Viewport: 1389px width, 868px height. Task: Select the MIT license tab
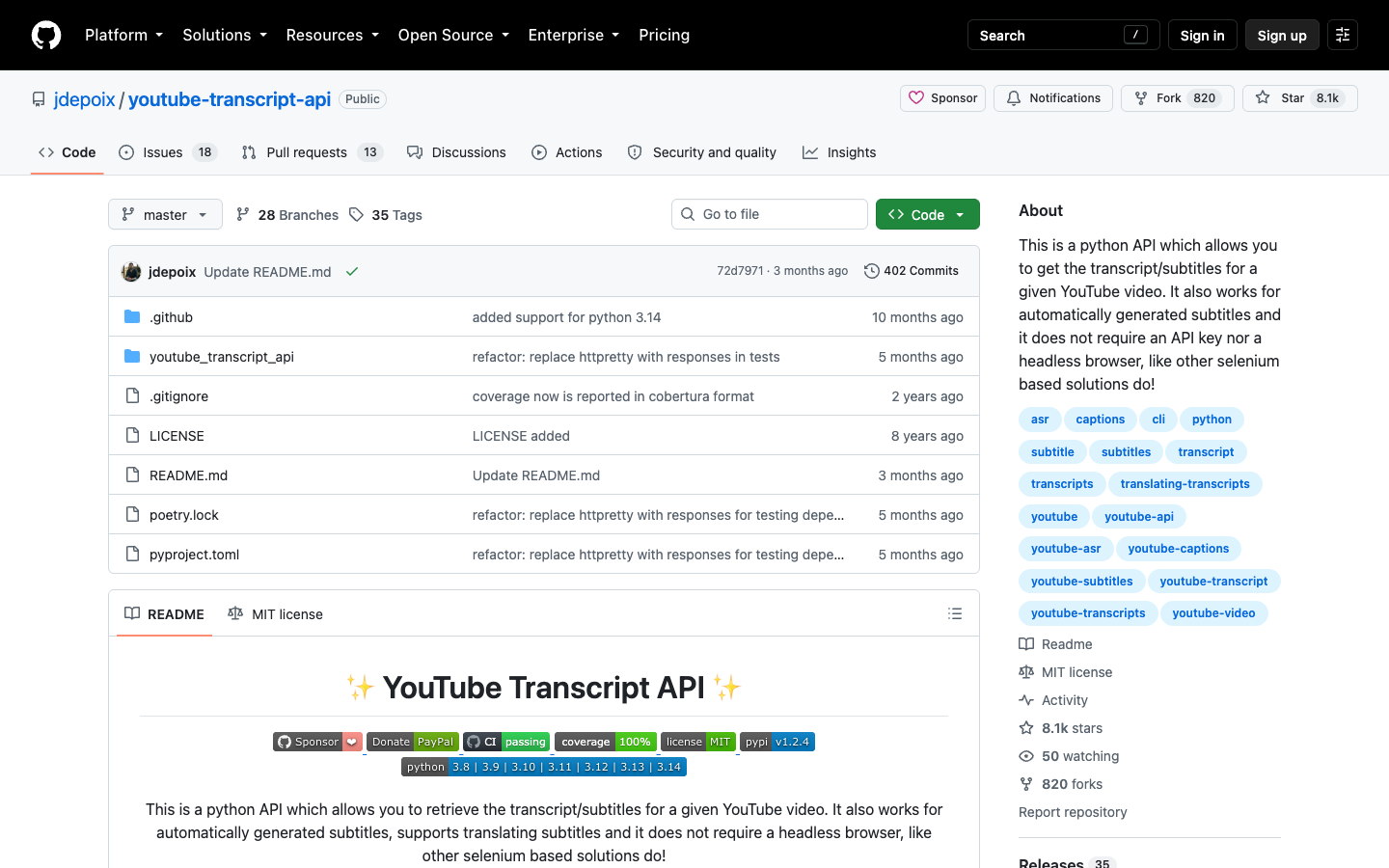pyautogui.click(x=275, y=614)
